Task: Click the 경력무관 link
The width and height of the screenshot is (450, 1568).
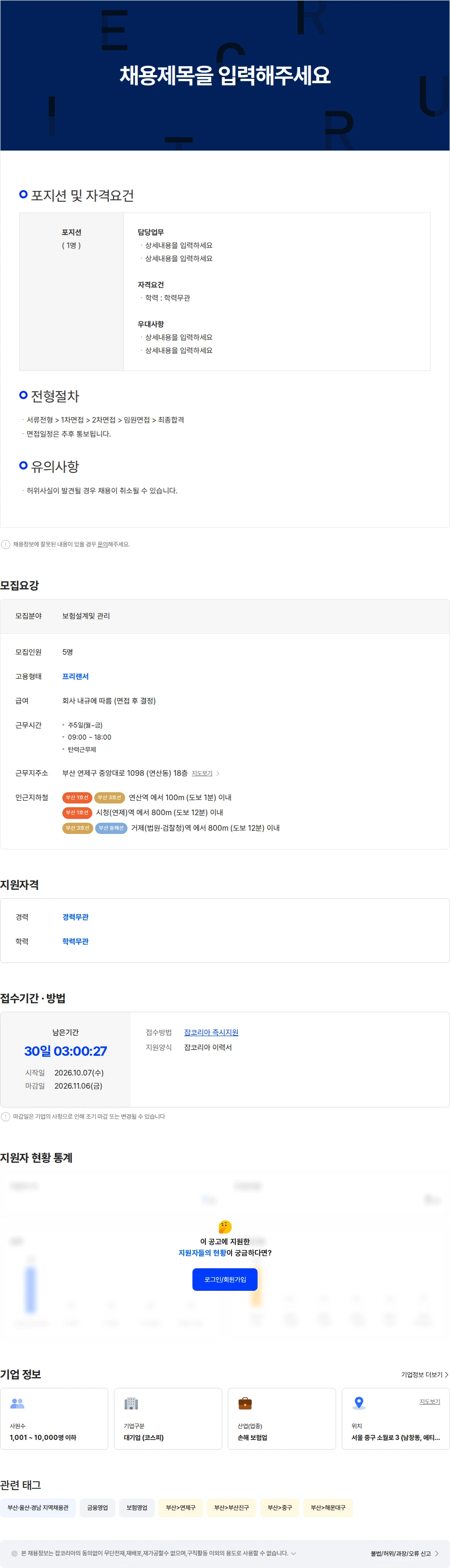Action: (x=75, y=917)
